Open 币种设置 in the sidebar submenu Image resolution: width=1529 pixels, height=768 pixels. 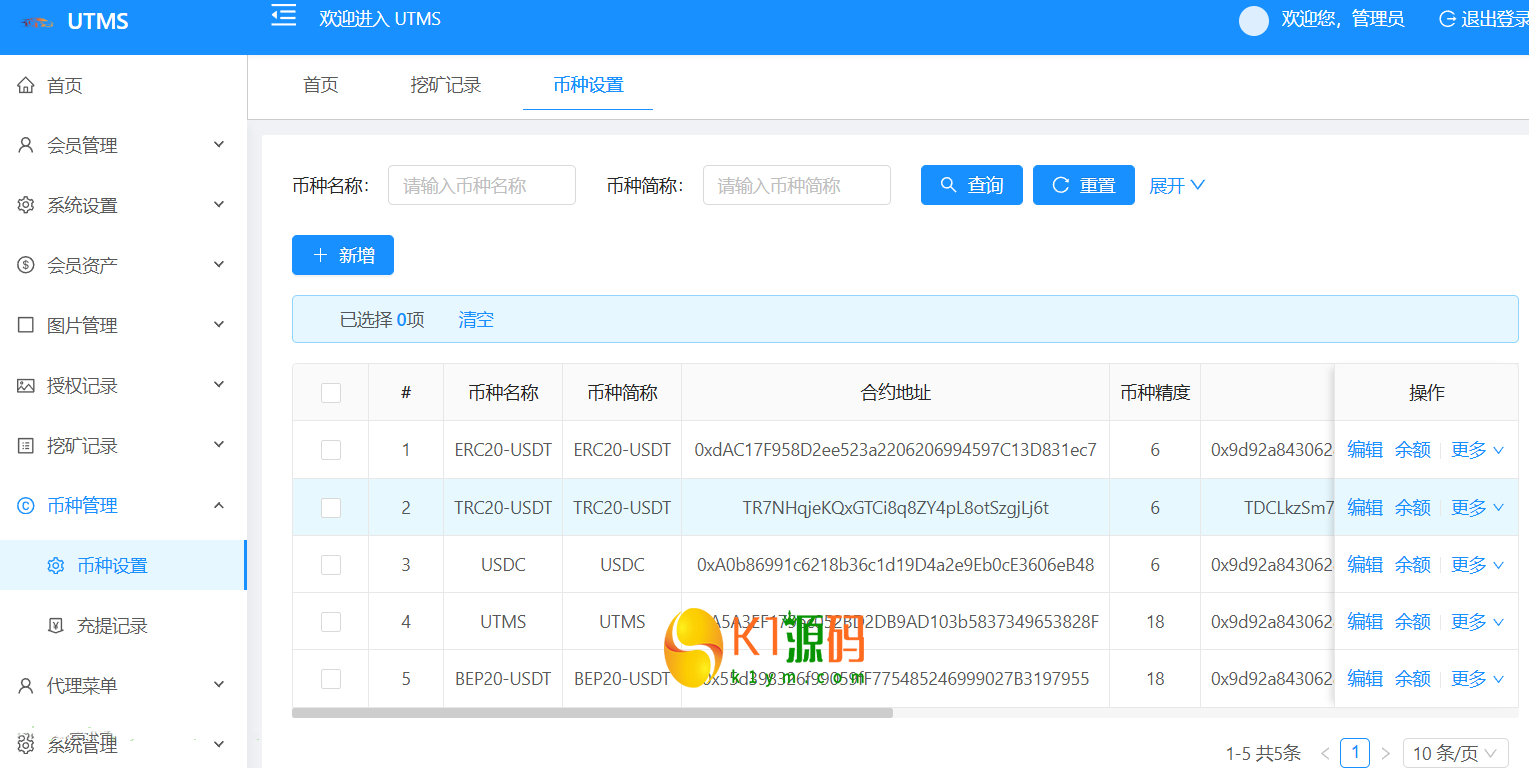tap(112, 566)
